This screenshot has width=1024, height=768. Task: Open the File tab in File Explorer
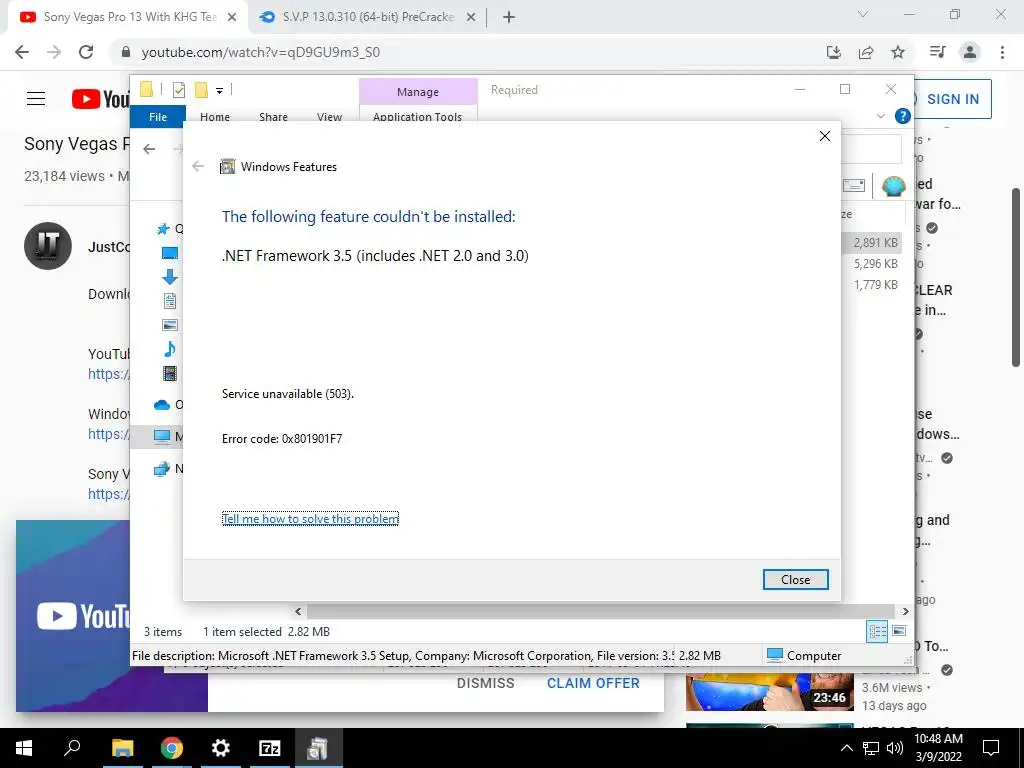tap(158, 117)
